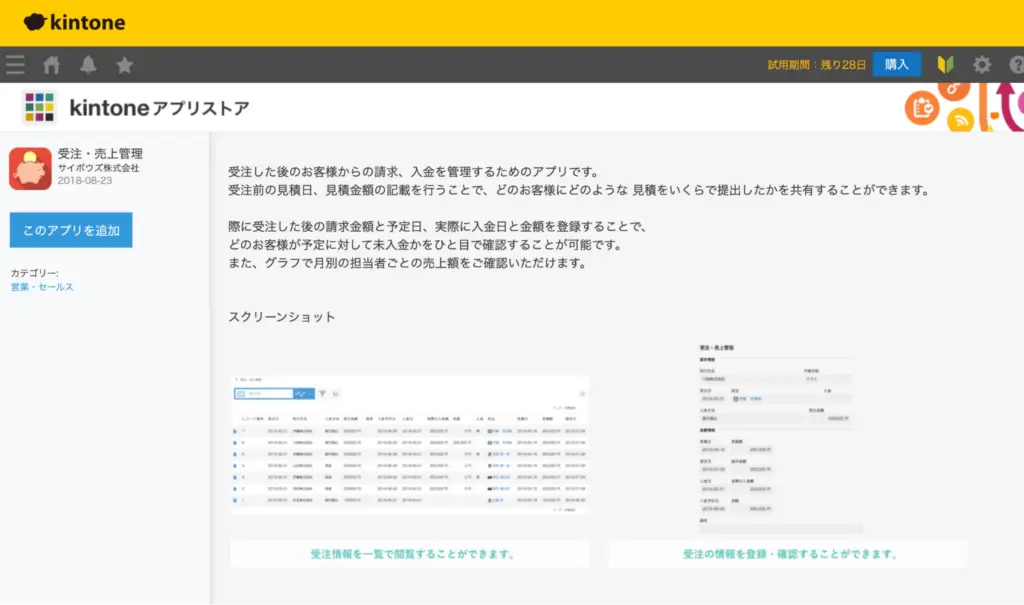This screenshot has height=605, width=1024.
Task: Click the 受注情報を一覧で閲覧 caption link
Action: coord(410,553)
